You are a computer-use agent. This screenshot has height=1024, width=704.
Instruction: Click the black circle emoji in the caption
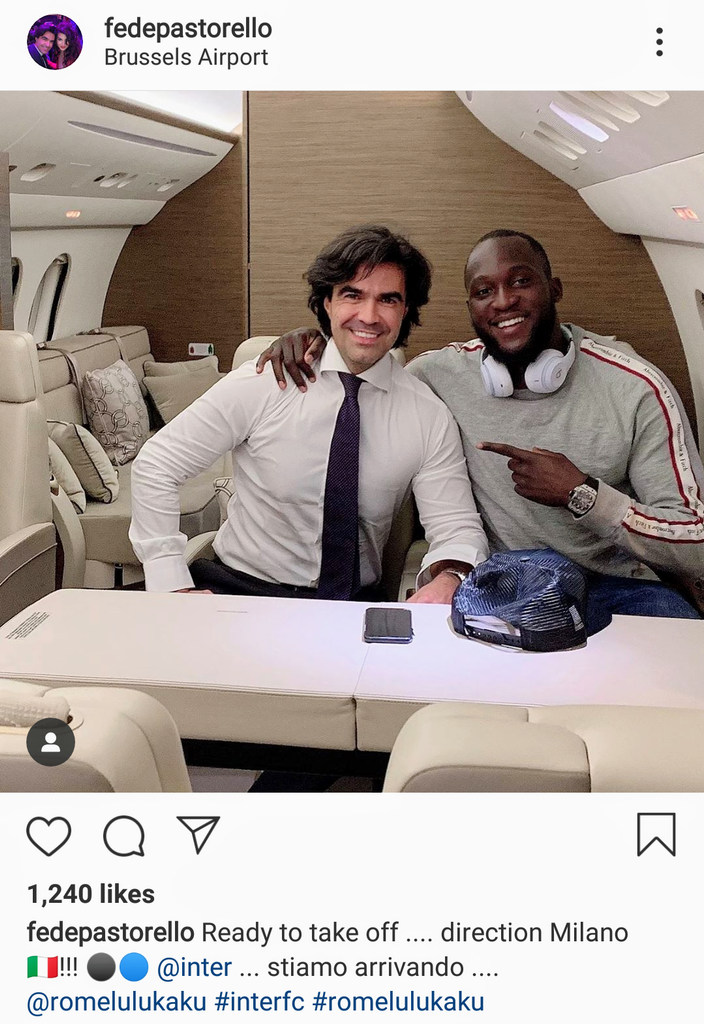pyautogui.click(x=101, y=967)
